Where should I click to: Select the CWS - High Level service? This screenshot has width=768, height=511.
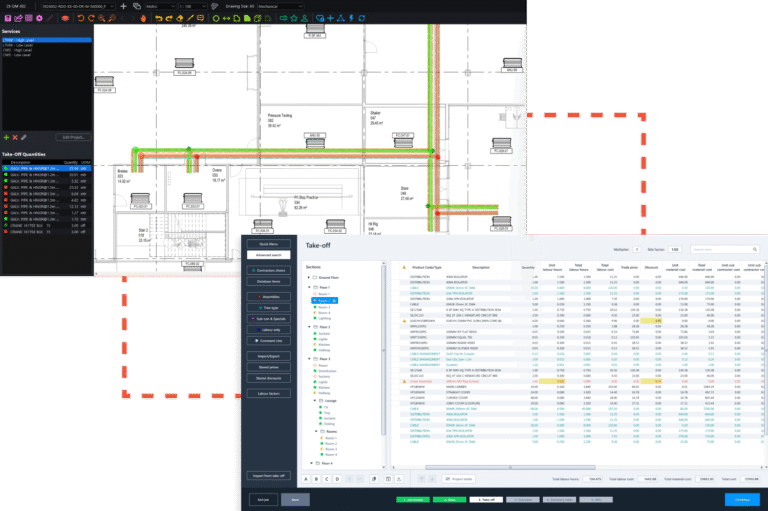(18, 50)
